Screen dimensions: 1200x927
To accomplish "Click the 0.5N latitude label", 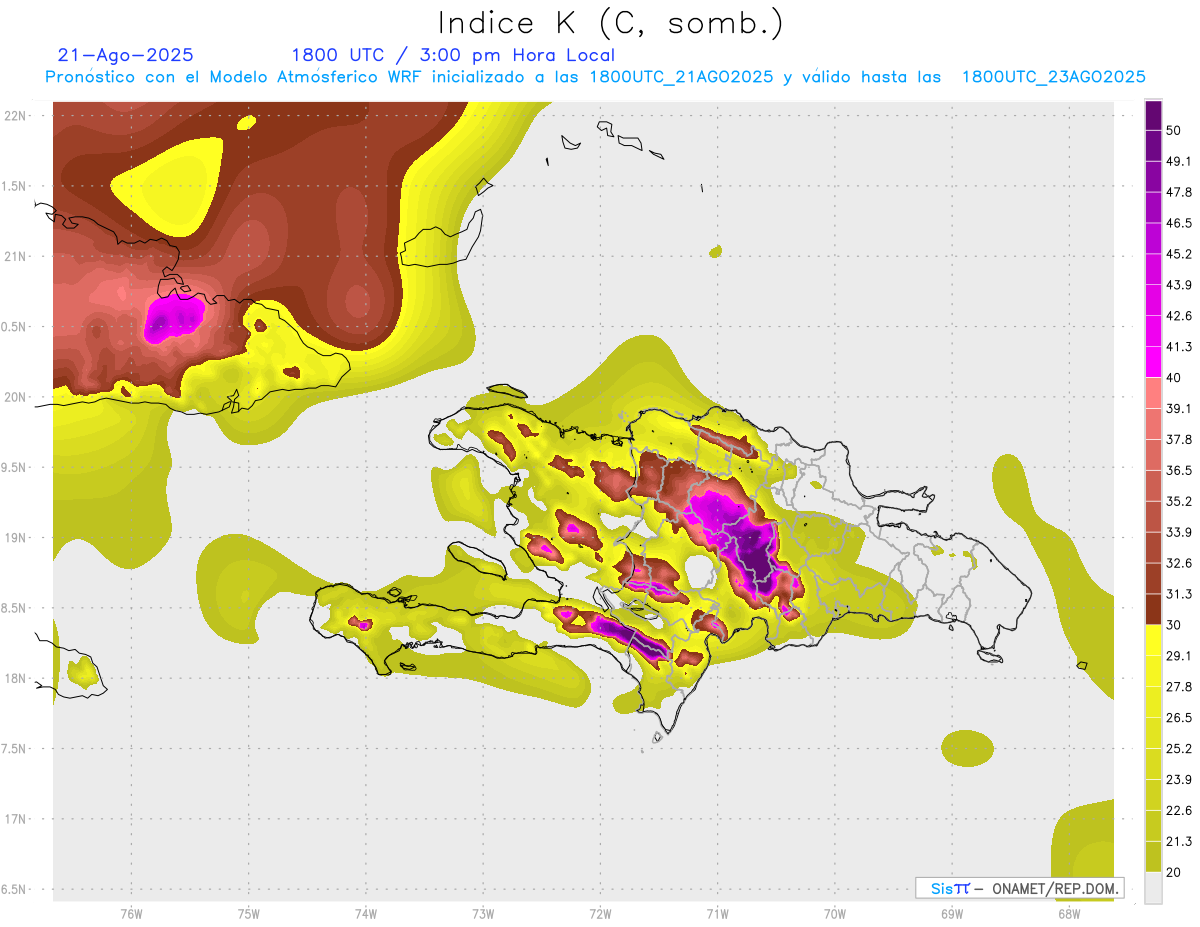I will click(x=15, y=327).
